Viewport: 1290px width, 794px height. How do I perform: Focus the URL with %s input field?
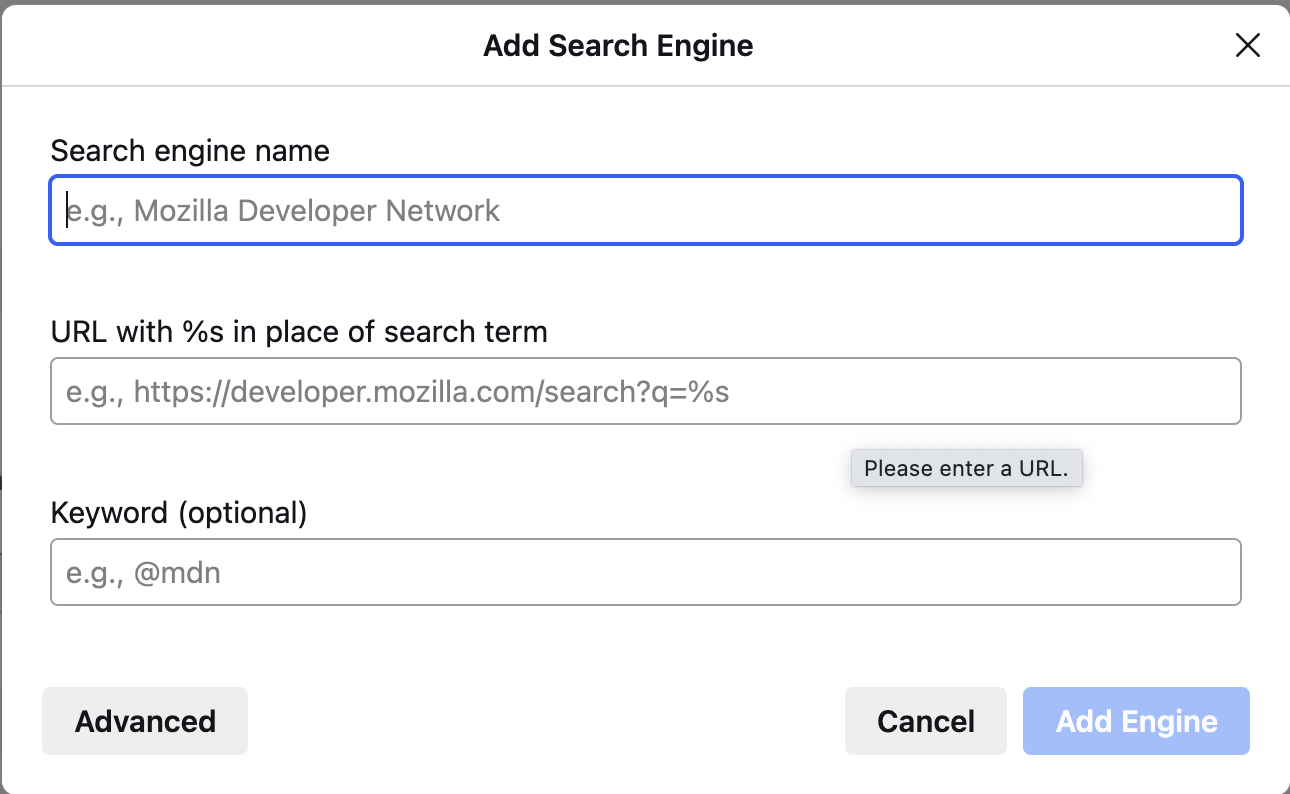645,391
